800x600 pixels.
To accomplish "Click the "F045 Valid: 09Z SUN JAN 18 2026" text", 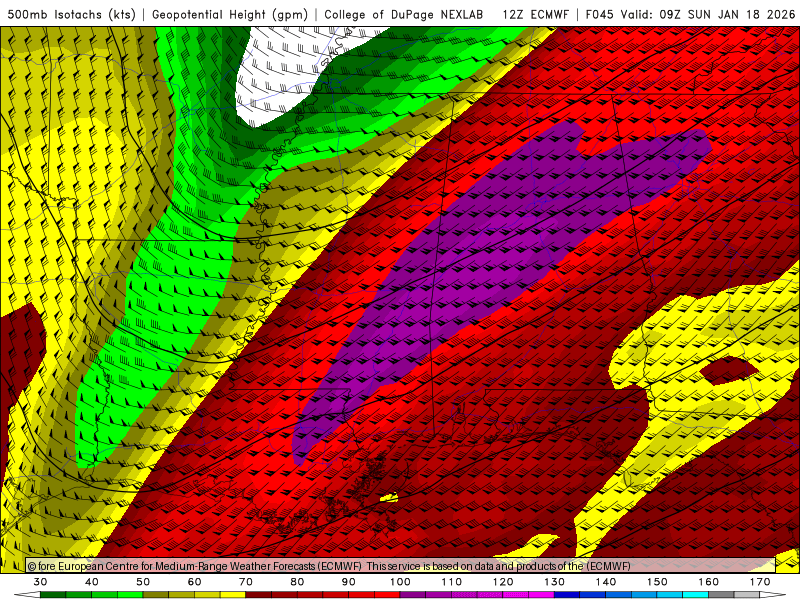I will 690,14.
